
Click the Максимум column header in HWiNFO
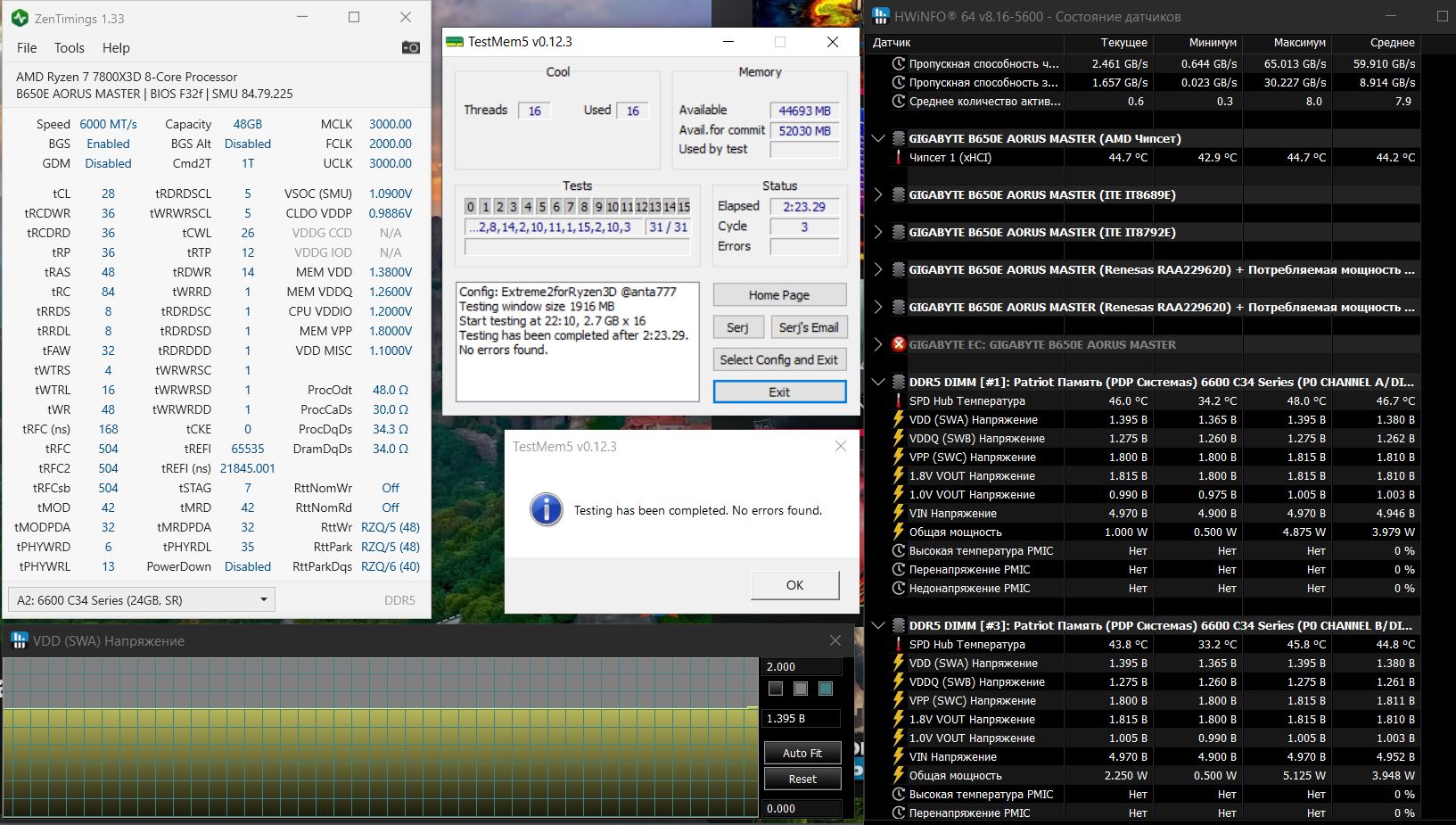(x=1301, y=42)
